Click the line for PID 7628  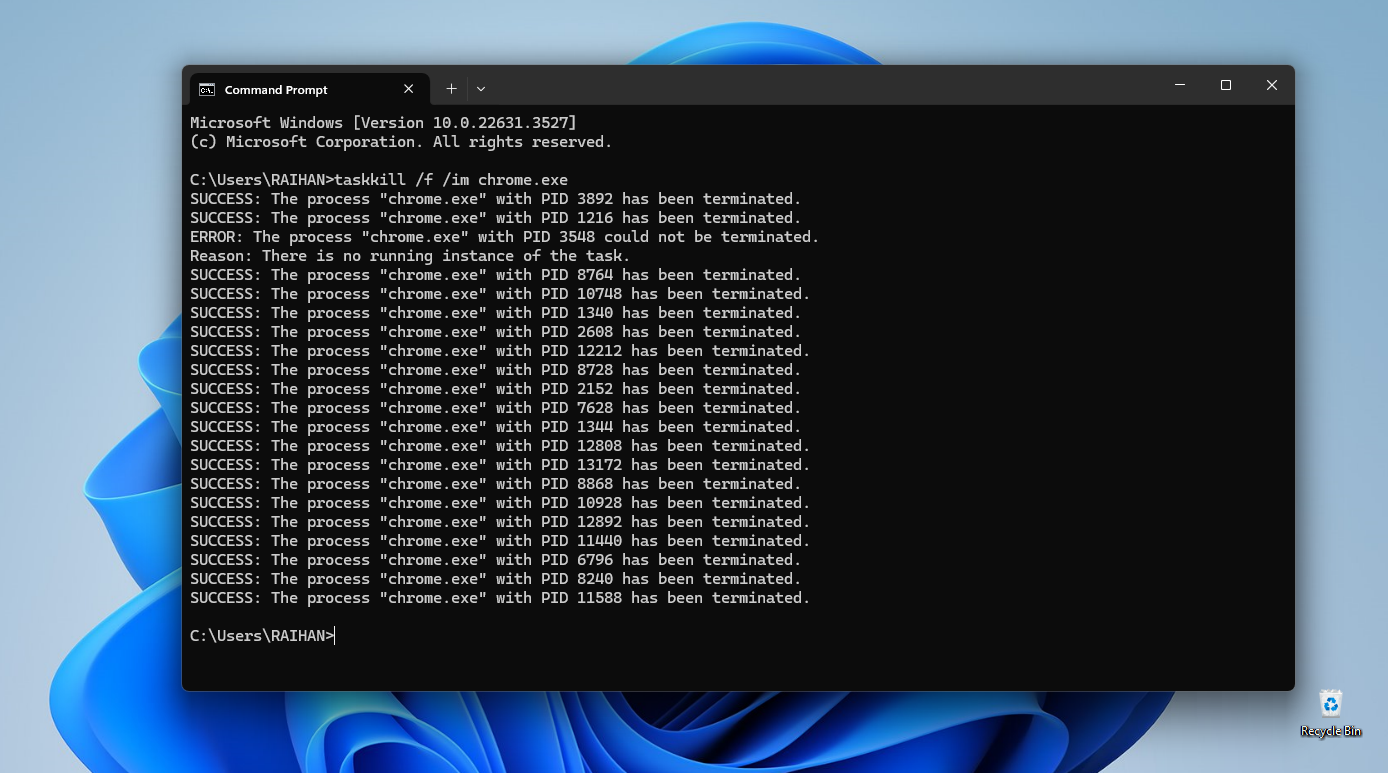coord(496,408)
